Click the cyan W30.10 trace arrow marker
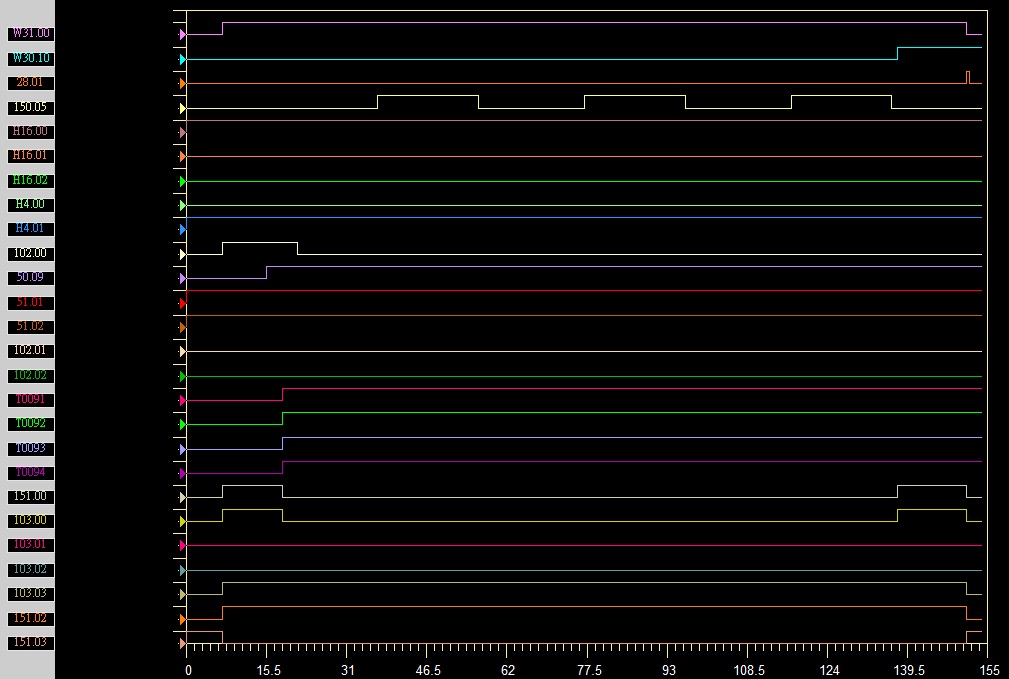This screenshot has height=679, width=1009. 182,60
